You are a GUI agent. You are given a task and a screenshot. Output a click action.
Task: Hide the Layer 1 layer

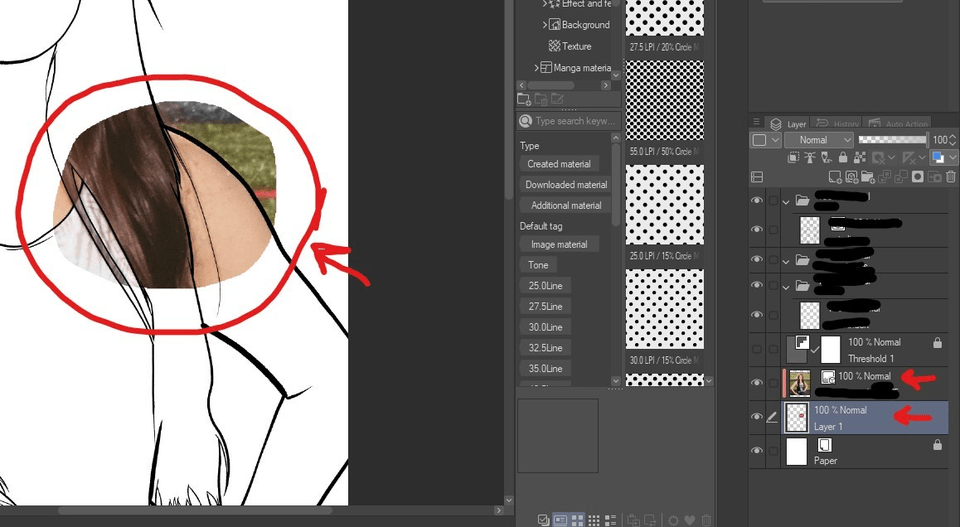[x=757, y=417]
